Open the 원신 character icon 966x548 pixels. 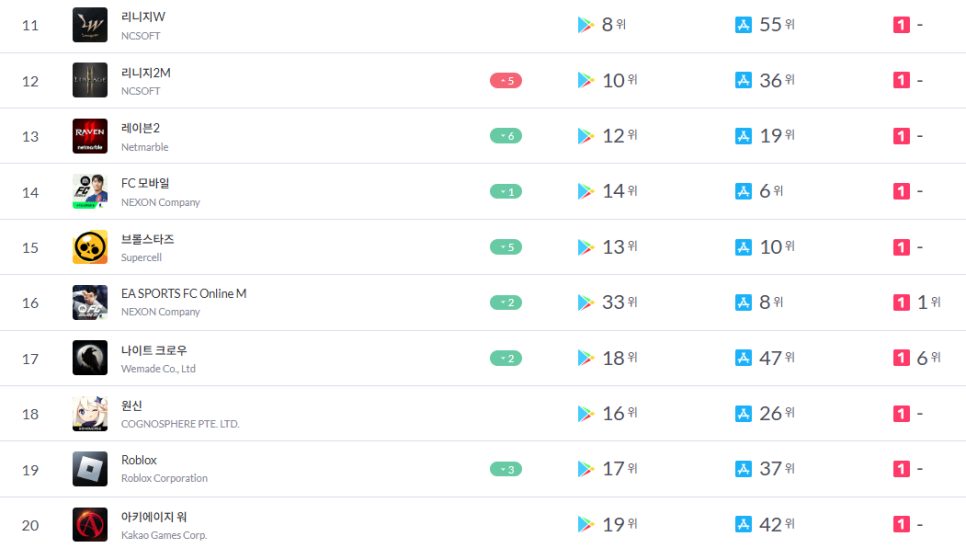tap(90, 414)
